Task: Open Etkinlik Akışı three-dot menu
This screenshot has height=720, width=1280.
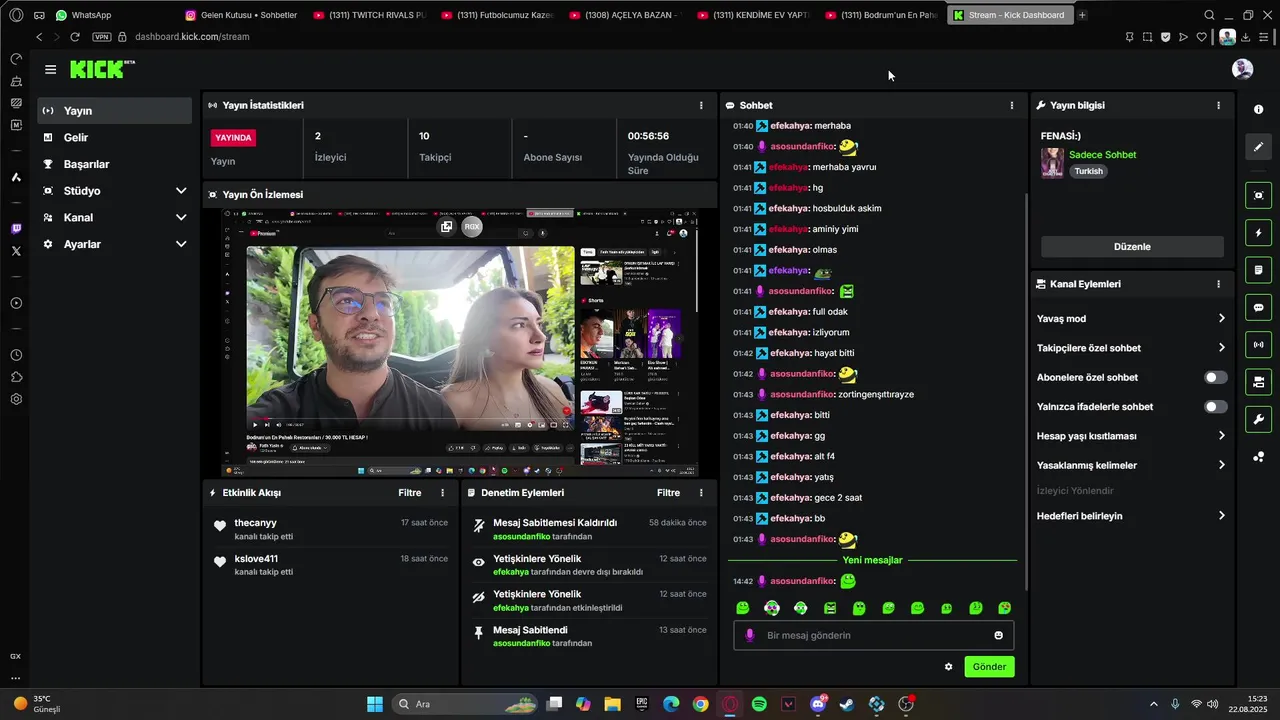Action: point(443,493)
